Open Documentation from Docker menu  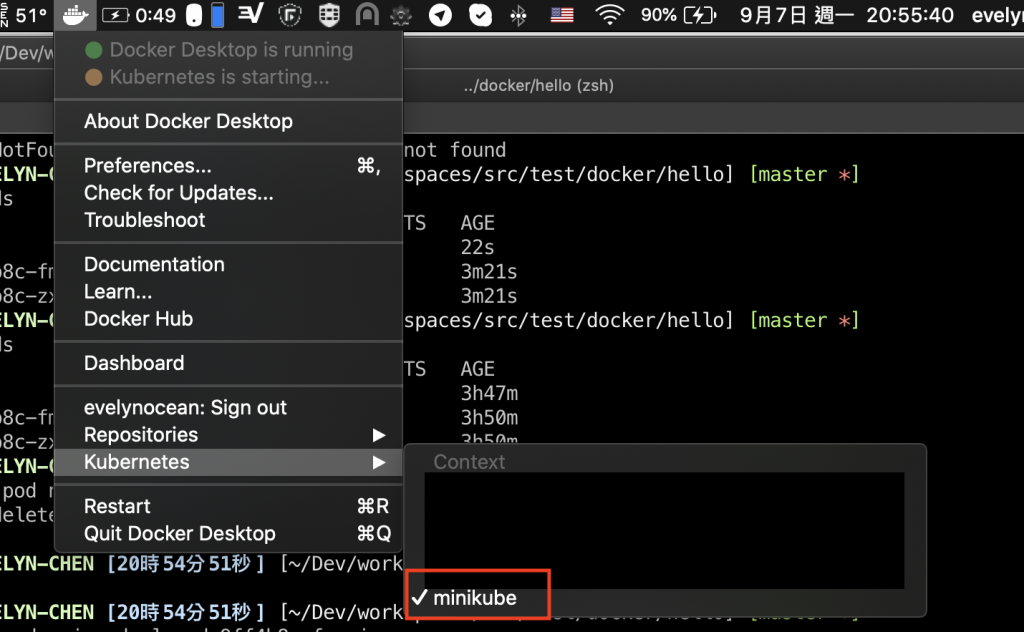[x=228, y=264]
